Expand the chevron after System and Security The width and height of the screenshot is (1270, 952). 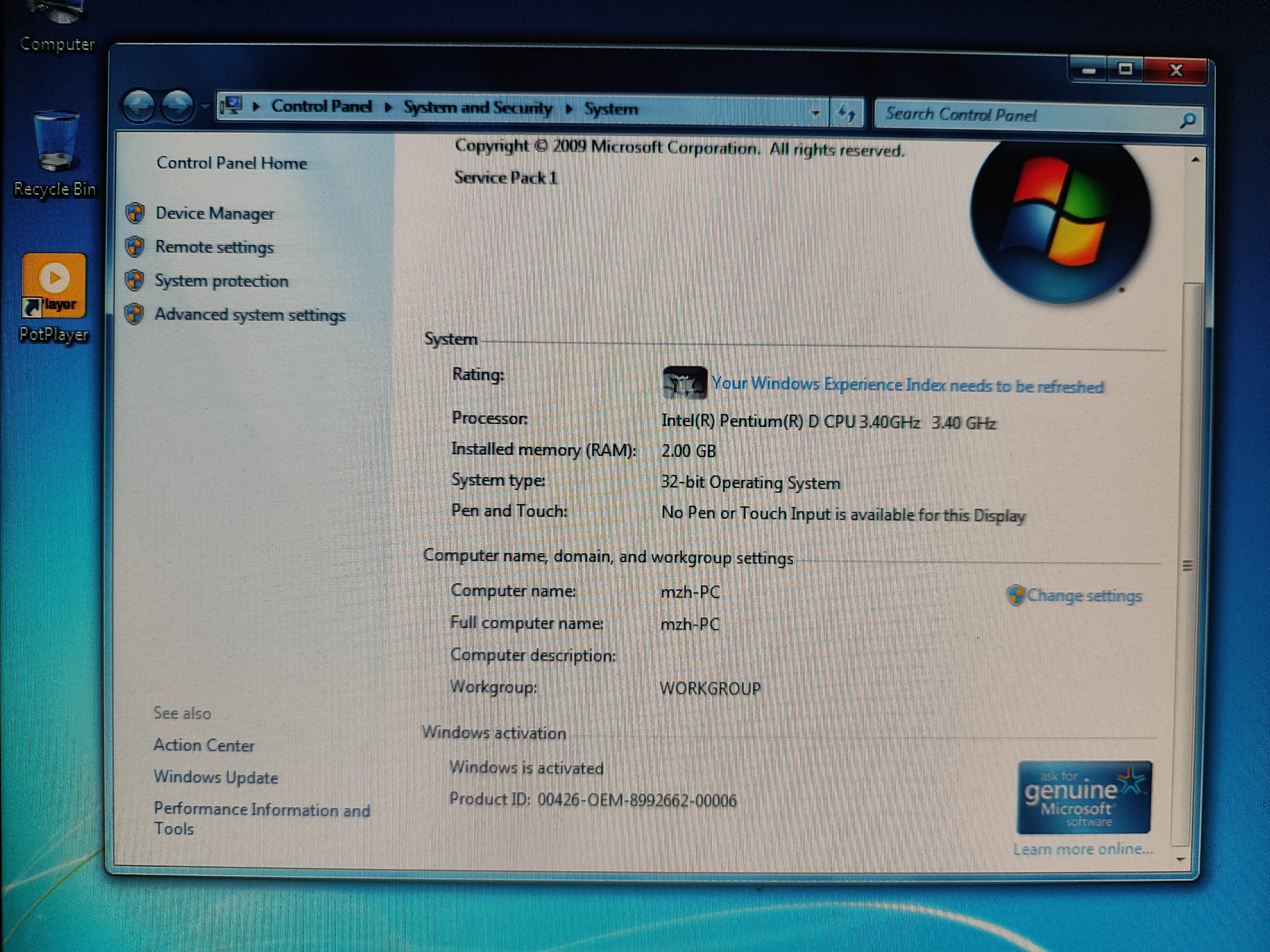tap(569, 109)
